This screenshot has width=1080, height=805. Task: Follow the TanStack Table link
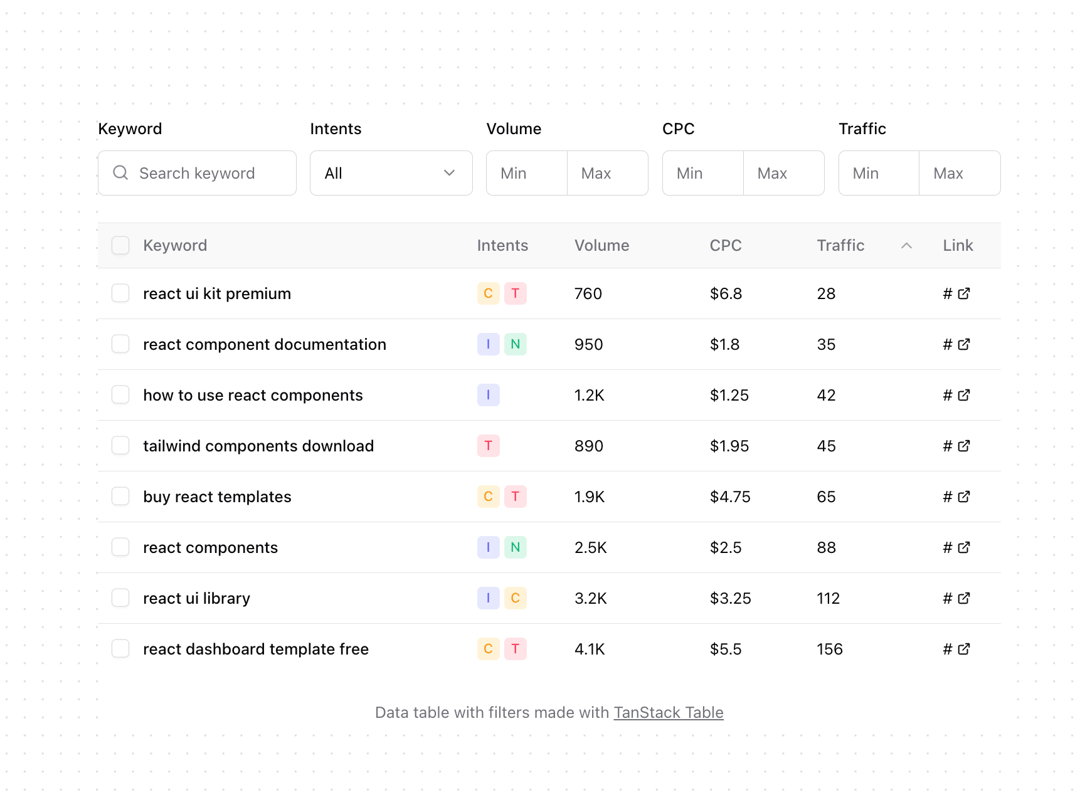pyautogui.click(x=669, y=713)
